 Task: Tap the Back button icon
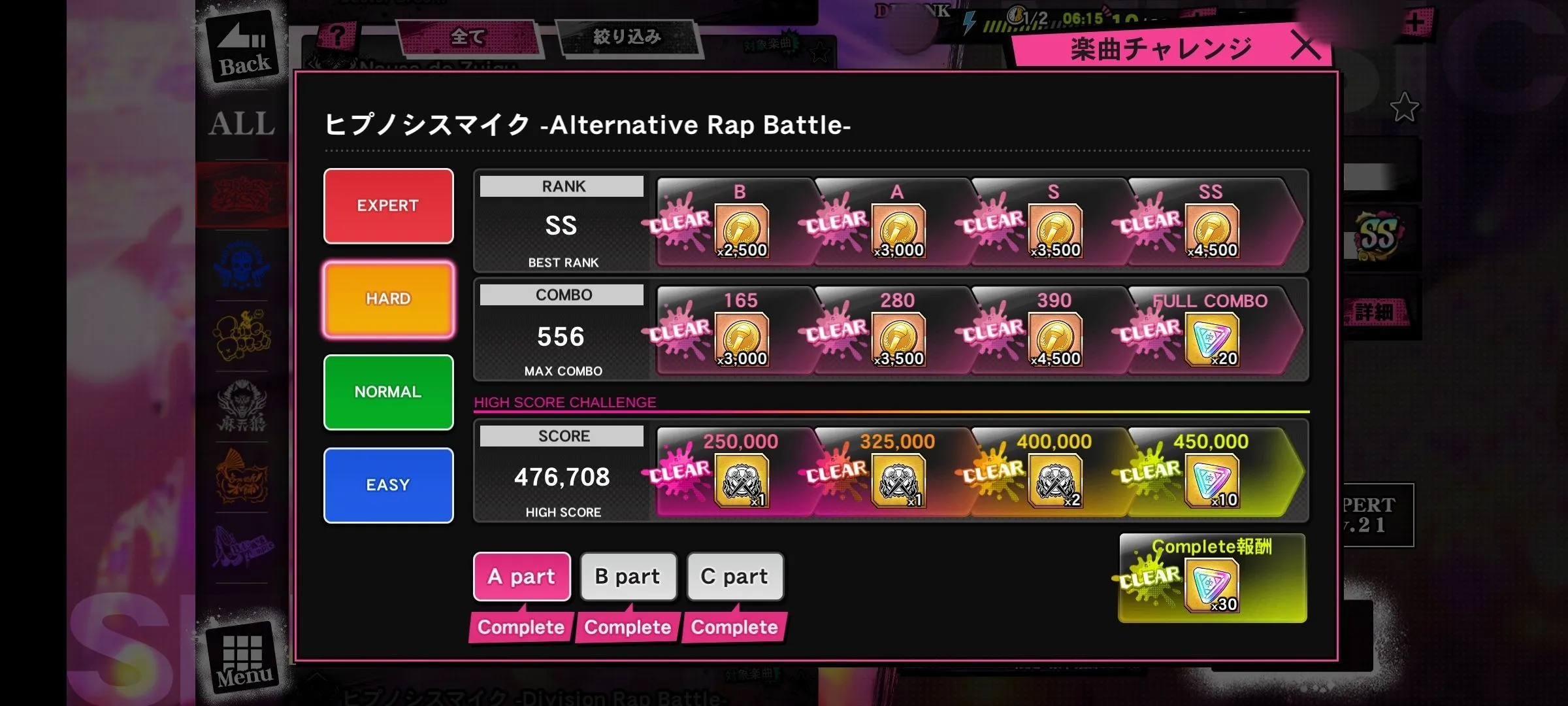point(244,48)
